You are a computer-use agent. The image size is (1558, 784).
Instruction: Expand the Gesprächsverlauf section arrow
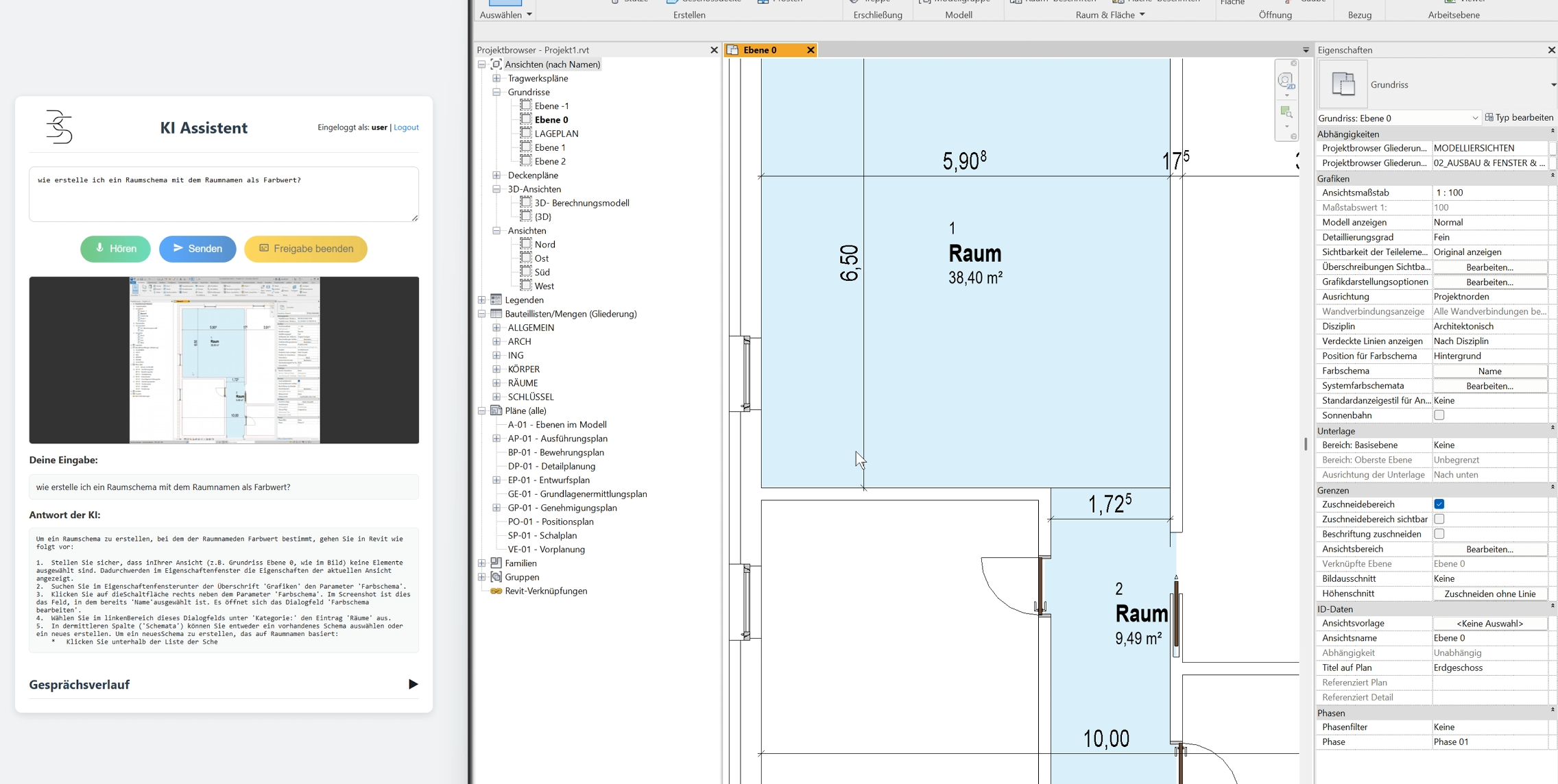pyautogui.click(x=413, y=684)
